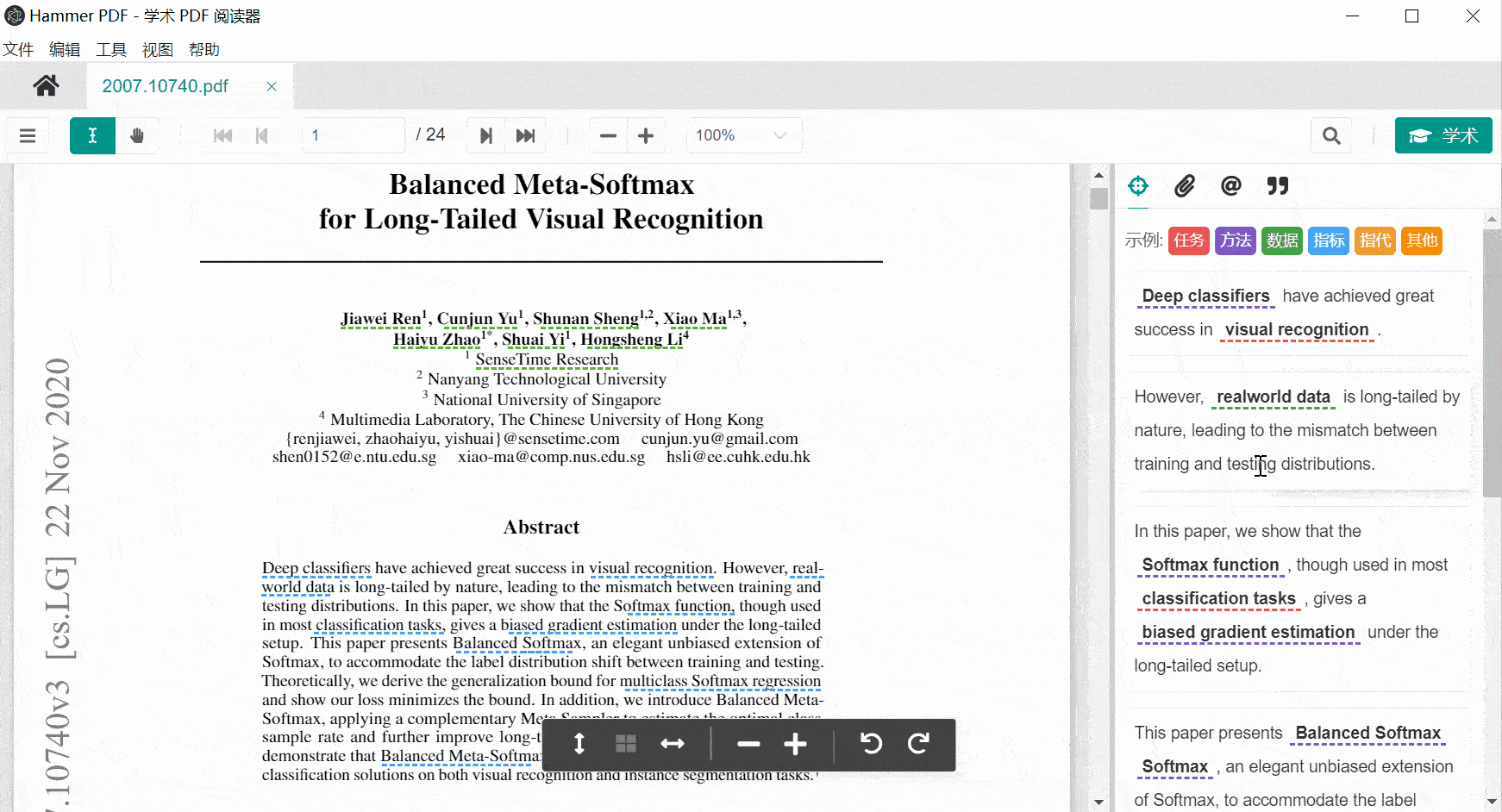Click author name Jiawei Ren
This screenshot has width=1502, height=812.
[381, 319]
